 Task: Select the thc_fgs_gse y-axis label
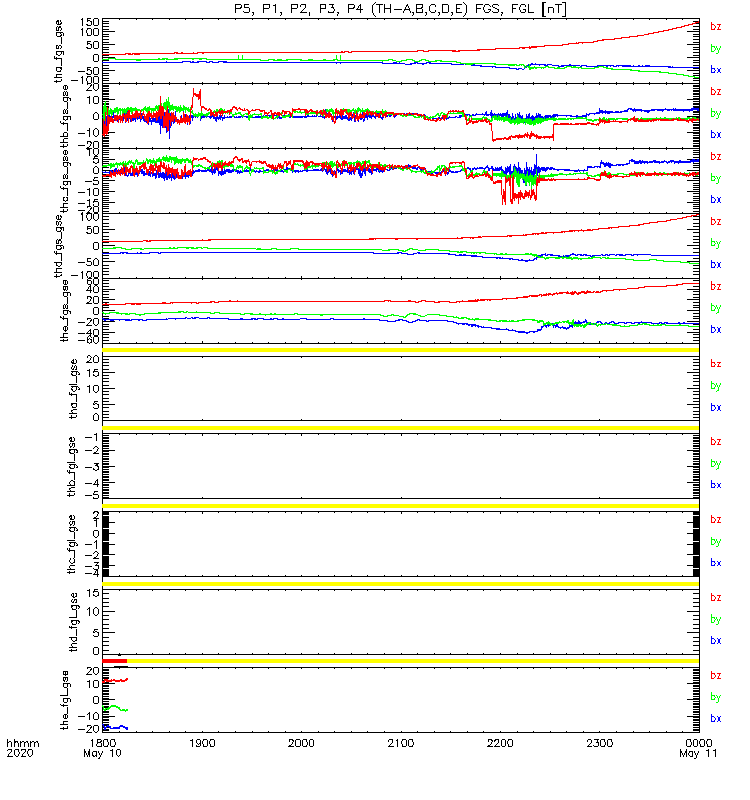[64, 181]
